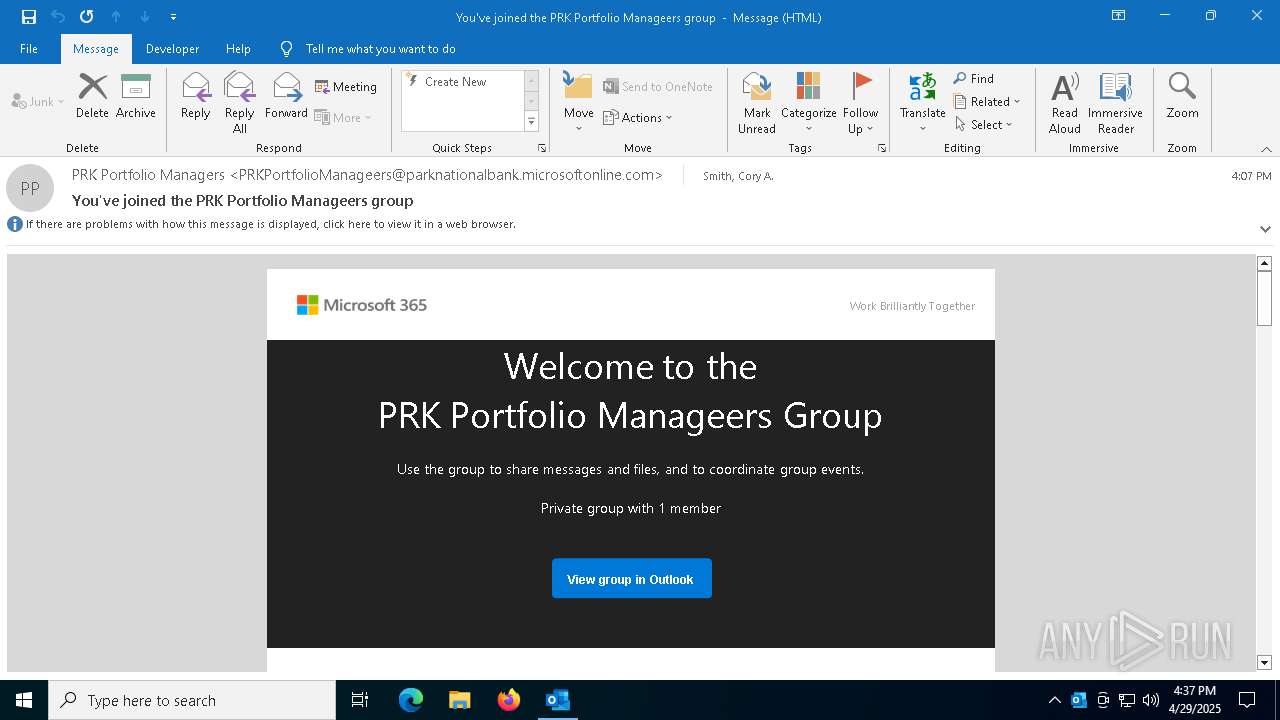
Task: Click the Zoom magnifier button
Action: 1182,96
